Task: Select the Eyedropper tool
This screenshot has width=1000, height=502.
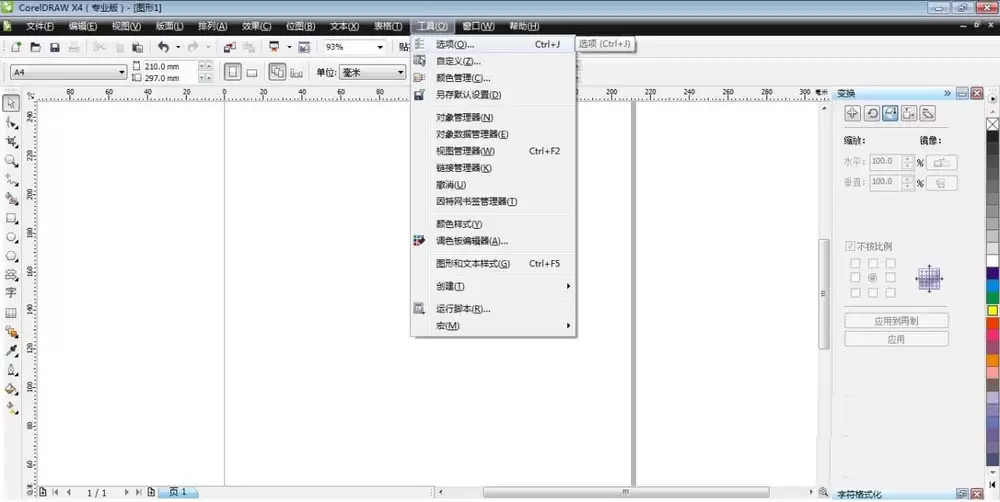Action: tap(12, 351)
